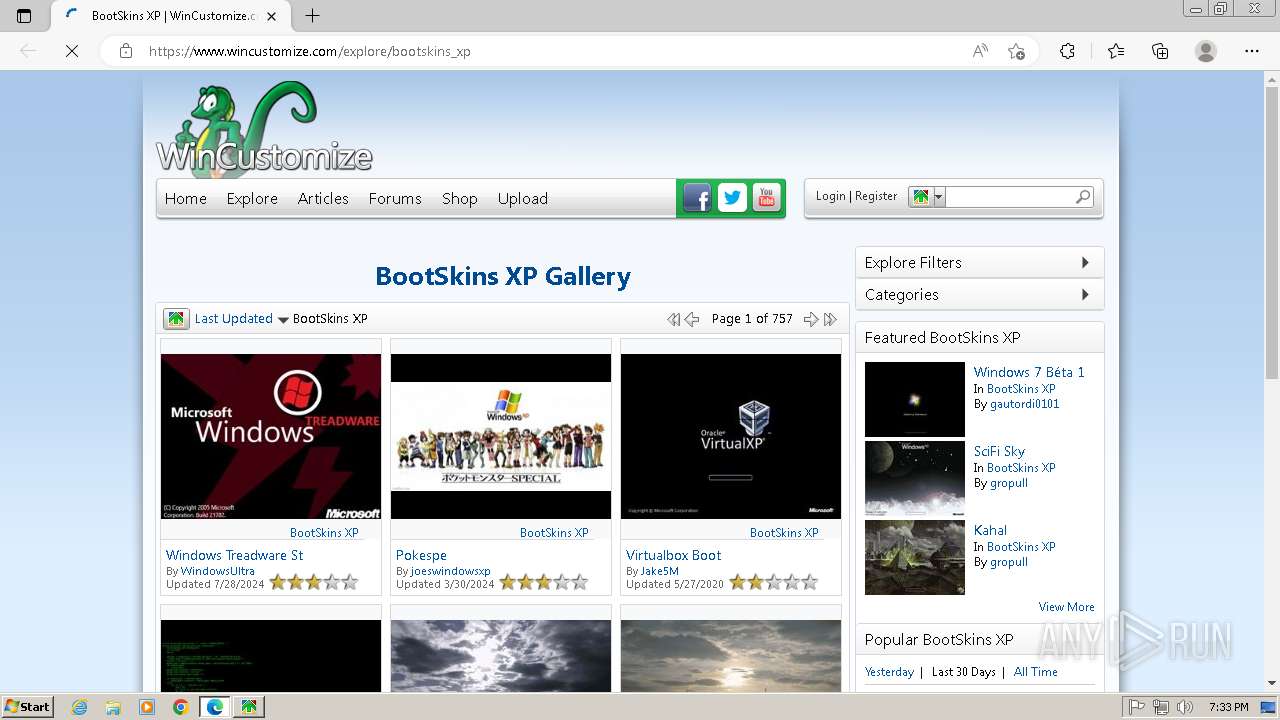The height and width of the screenshot is (720, 1280).
Task: Open author WindowsUltra profile
Action: (217, 571)
